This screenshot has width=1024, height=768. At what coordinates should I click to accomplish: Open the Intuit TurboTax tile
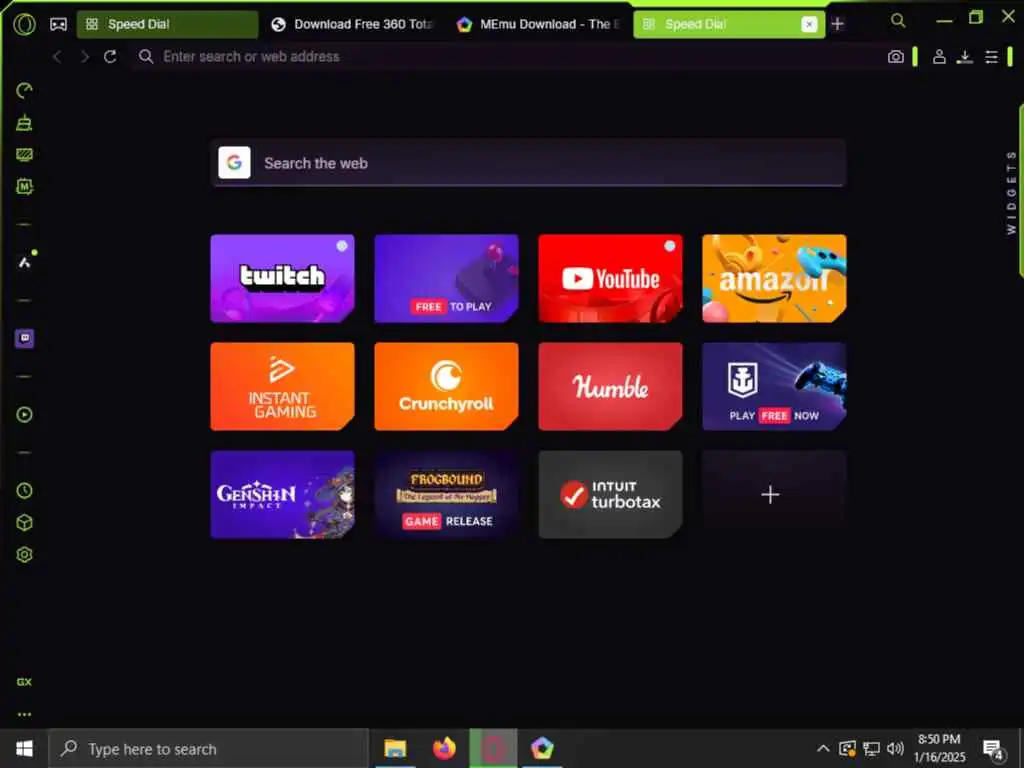click(610, 494)
